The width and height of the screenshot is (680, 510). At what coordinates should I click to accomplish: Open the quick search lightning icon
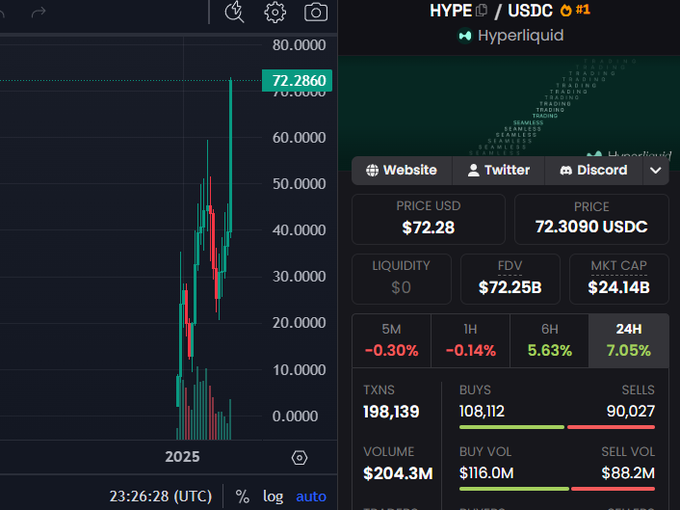pyautogui.click(x=234, y=12)
